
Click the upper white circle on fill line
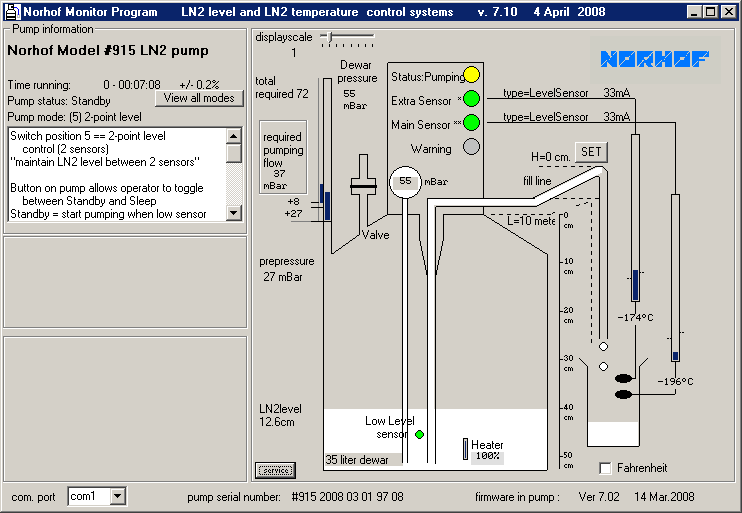(x=603, y=346)
